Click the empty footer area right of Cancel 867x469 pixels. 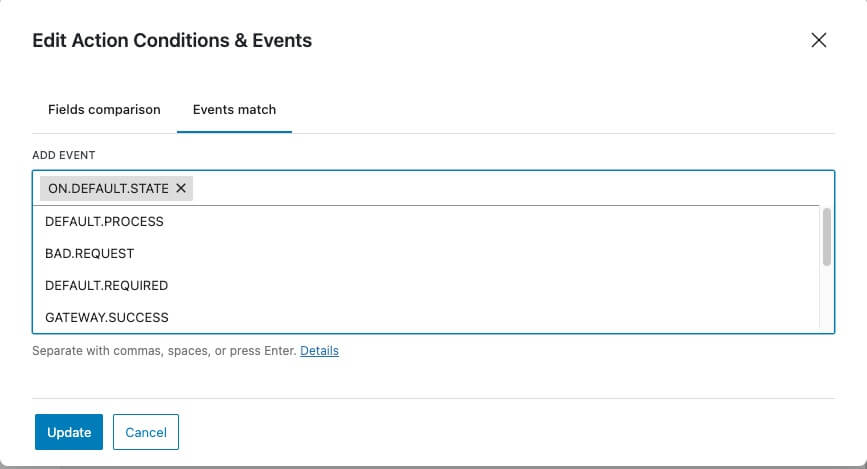click(x=500, y=432)
